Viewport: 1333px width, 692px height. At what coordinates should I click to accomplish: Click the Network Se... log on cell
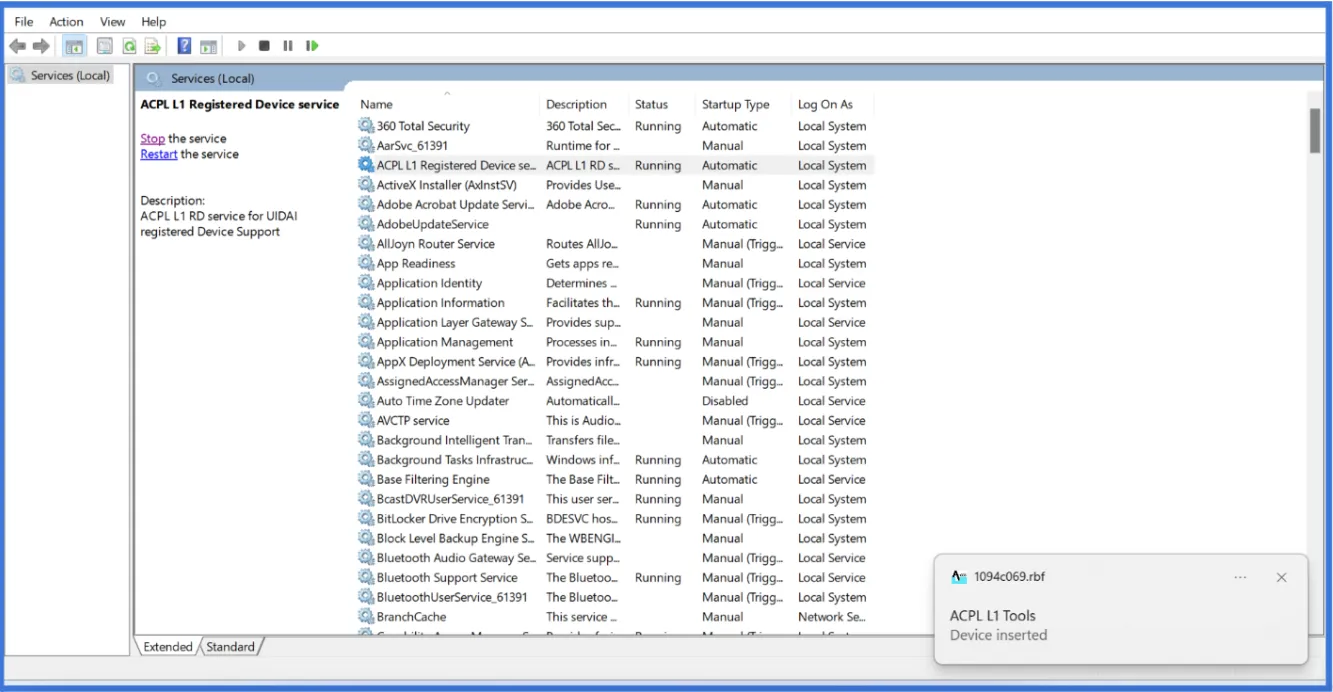pos(831,617)
